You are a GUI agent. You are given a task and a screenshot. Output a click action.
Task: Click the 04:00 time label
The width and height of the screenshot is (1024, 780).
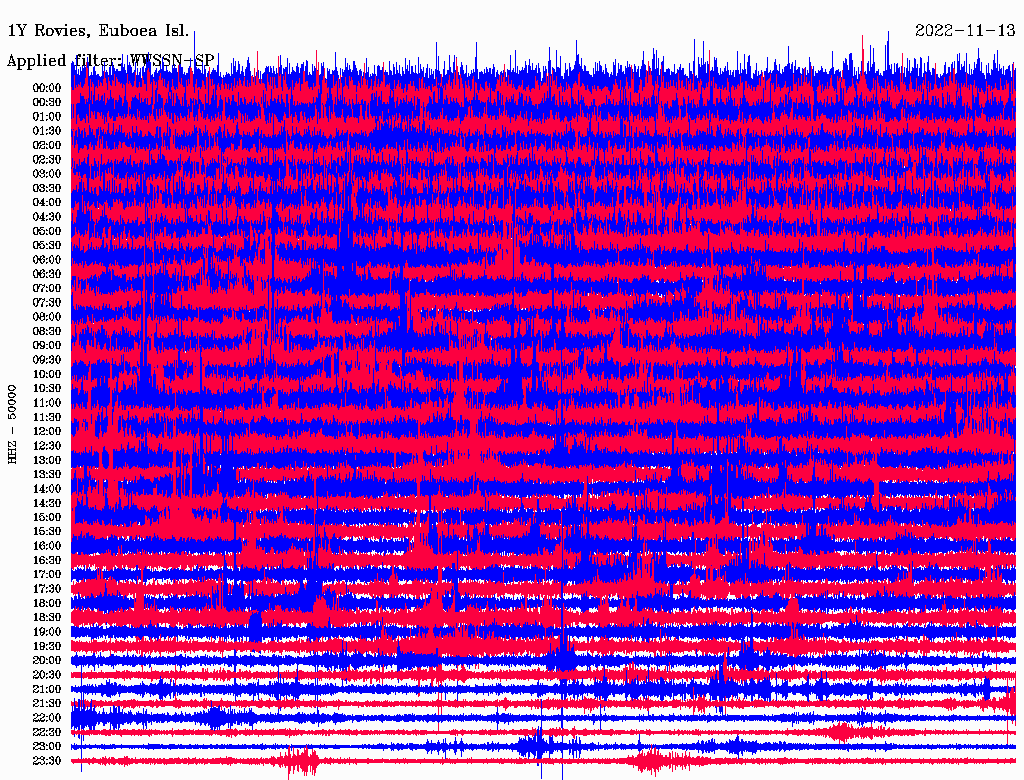click(x=47, y=203)
